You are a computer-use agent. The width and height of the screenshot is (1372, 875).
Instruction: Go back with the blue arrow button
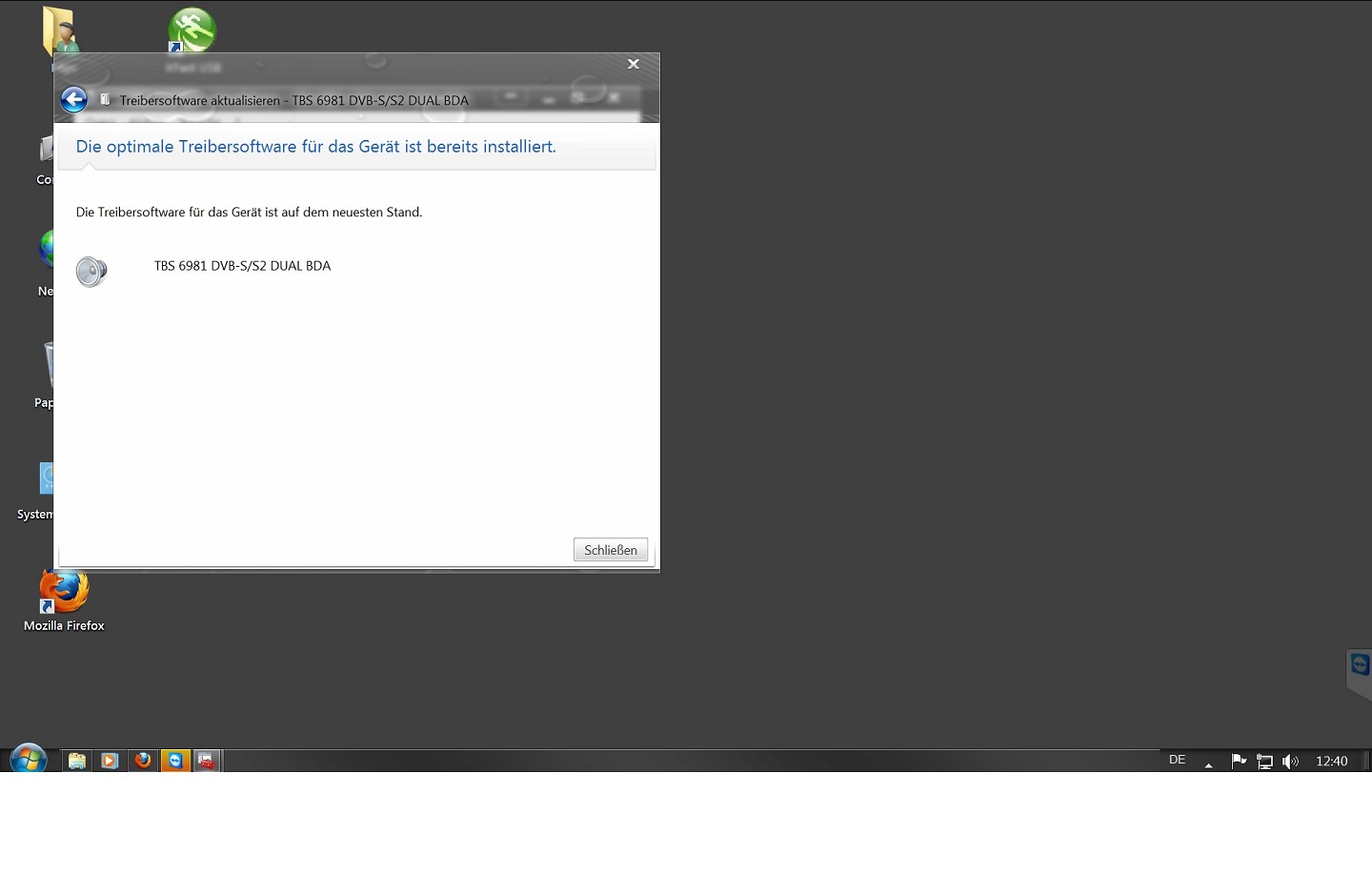(74, 99)
